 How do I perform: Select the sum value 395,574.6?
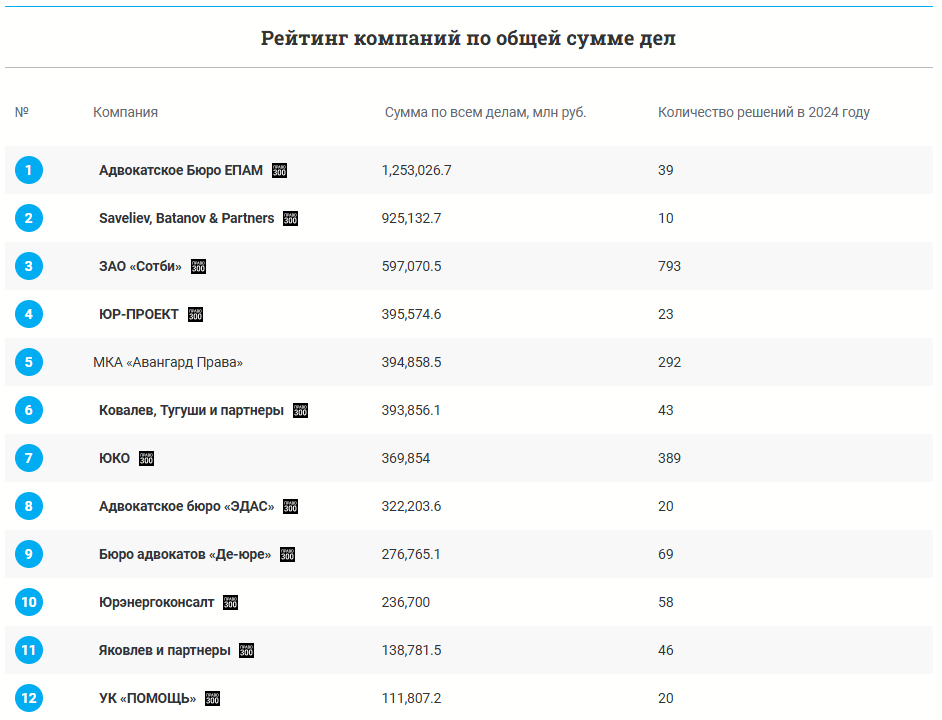coord(412,314)
